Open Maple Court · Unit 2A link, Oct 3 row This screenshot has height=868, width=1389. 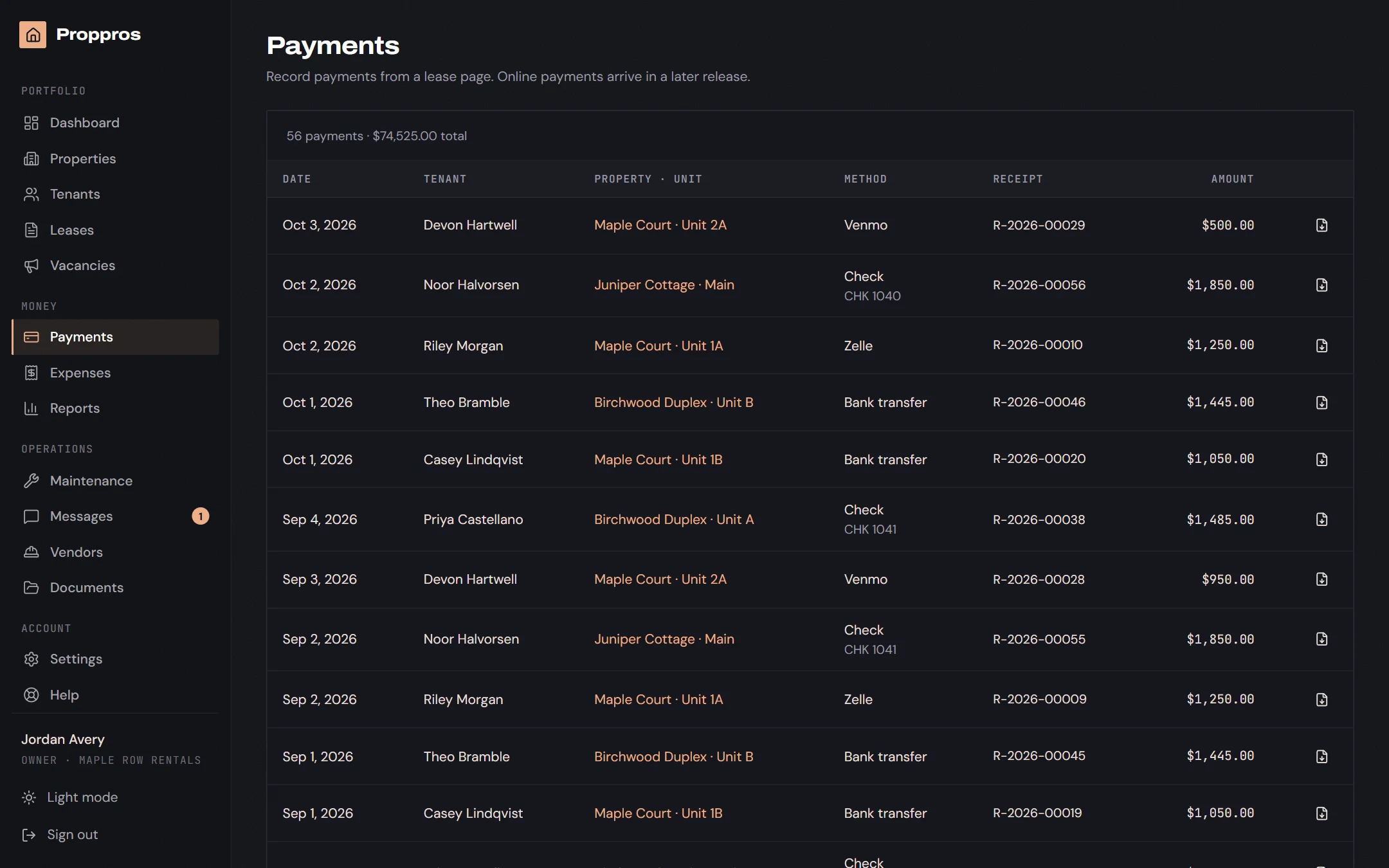[x=660, y=225]
